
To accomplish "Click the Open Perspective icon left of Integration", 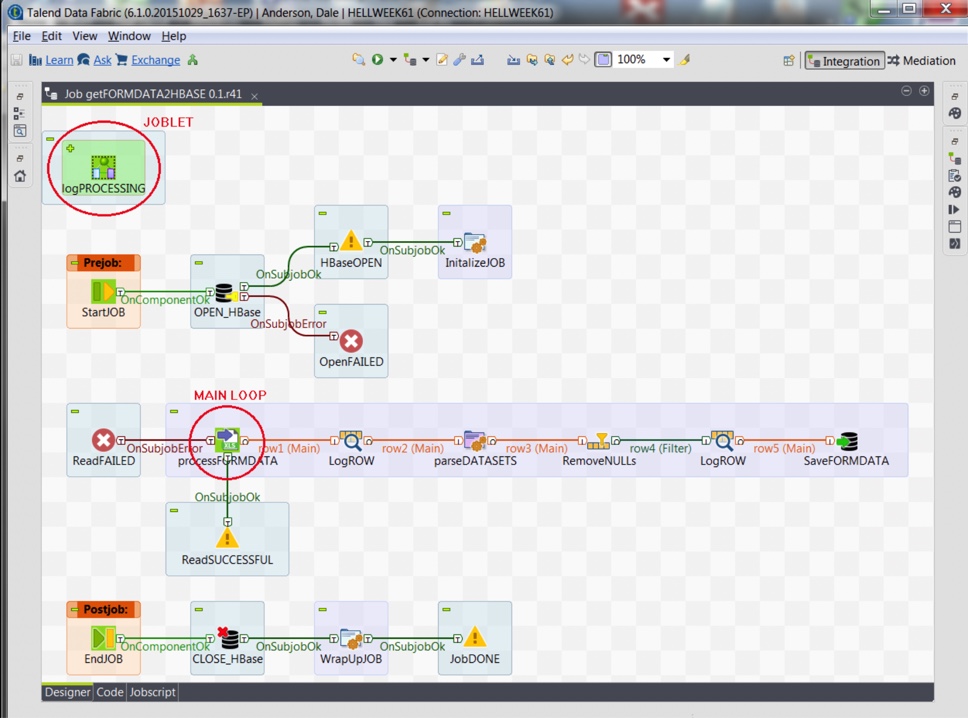I will coord(789,61).
